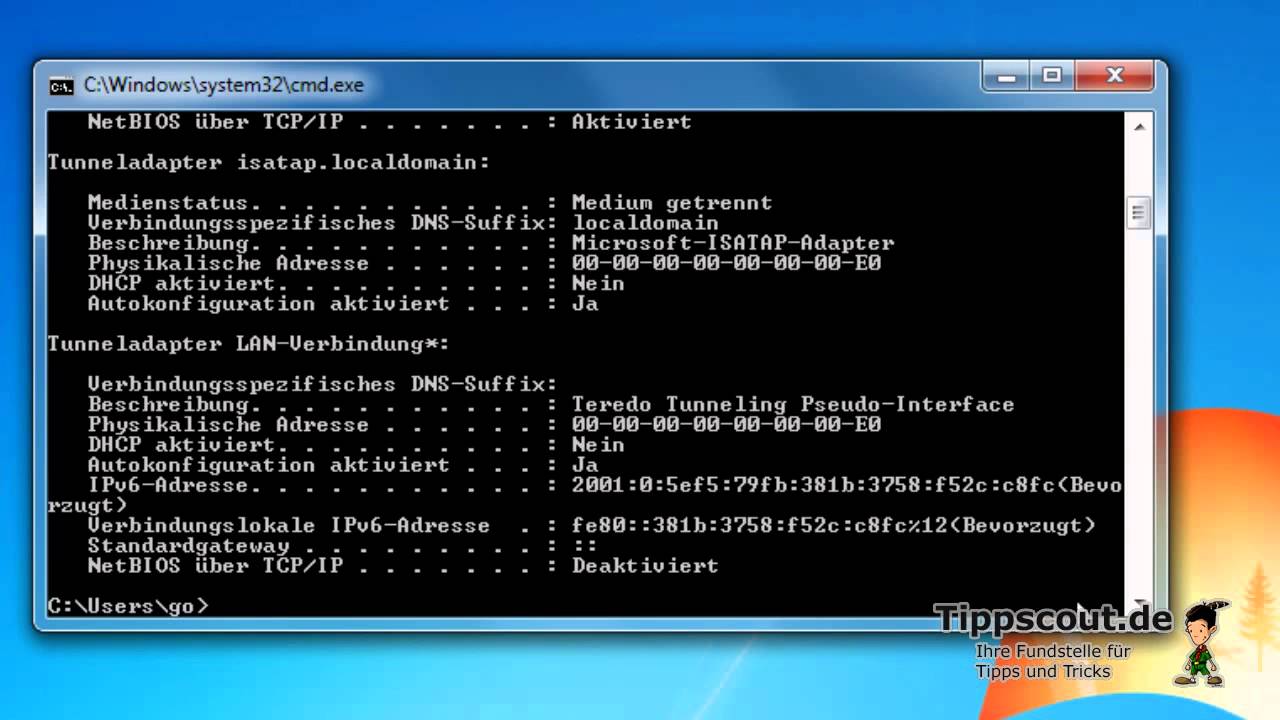
Task: Click the text "Microsoft-ISATAP-Adapter"
Action: (733, 243)
